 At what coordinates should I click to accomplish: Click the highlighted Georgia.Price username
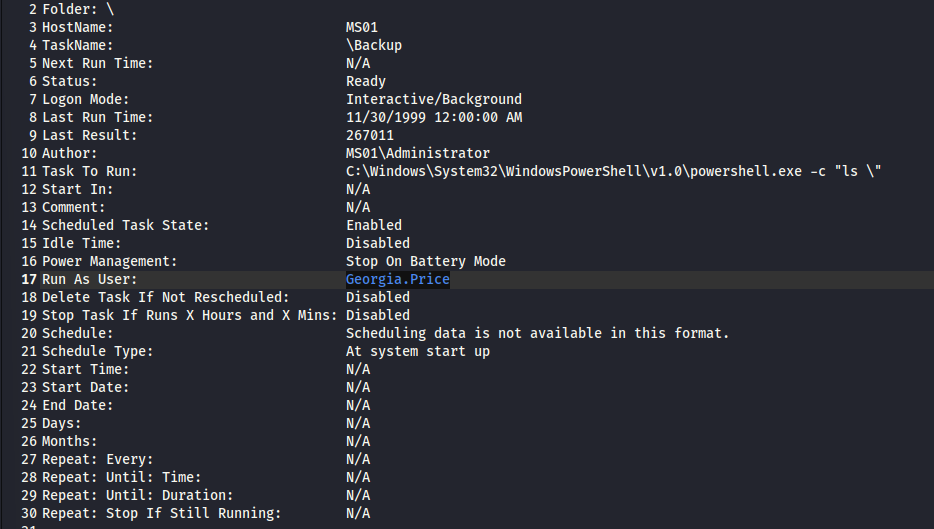pos(397,280)
